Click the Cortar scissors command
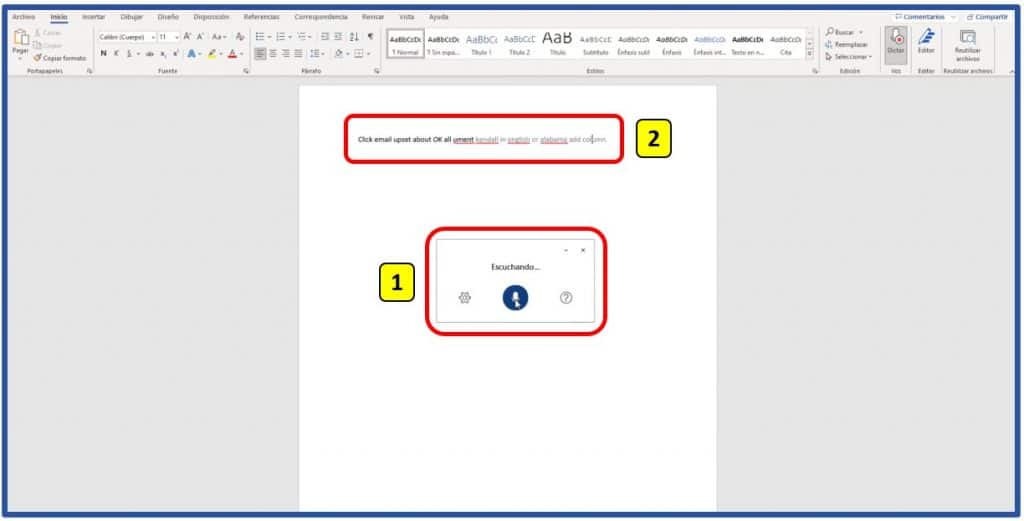Screen dimensions: 1024x521 (48, 33)
